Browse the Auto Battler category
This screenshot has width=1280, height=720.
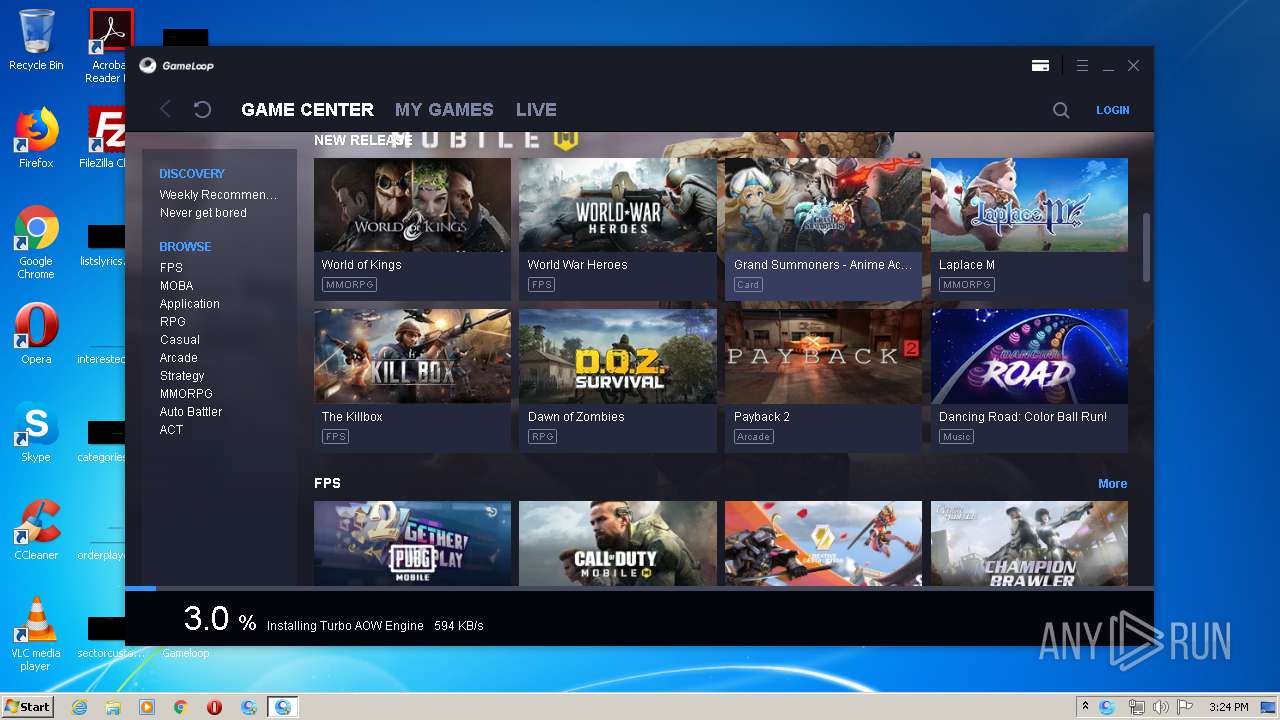[x=191, y=412]
